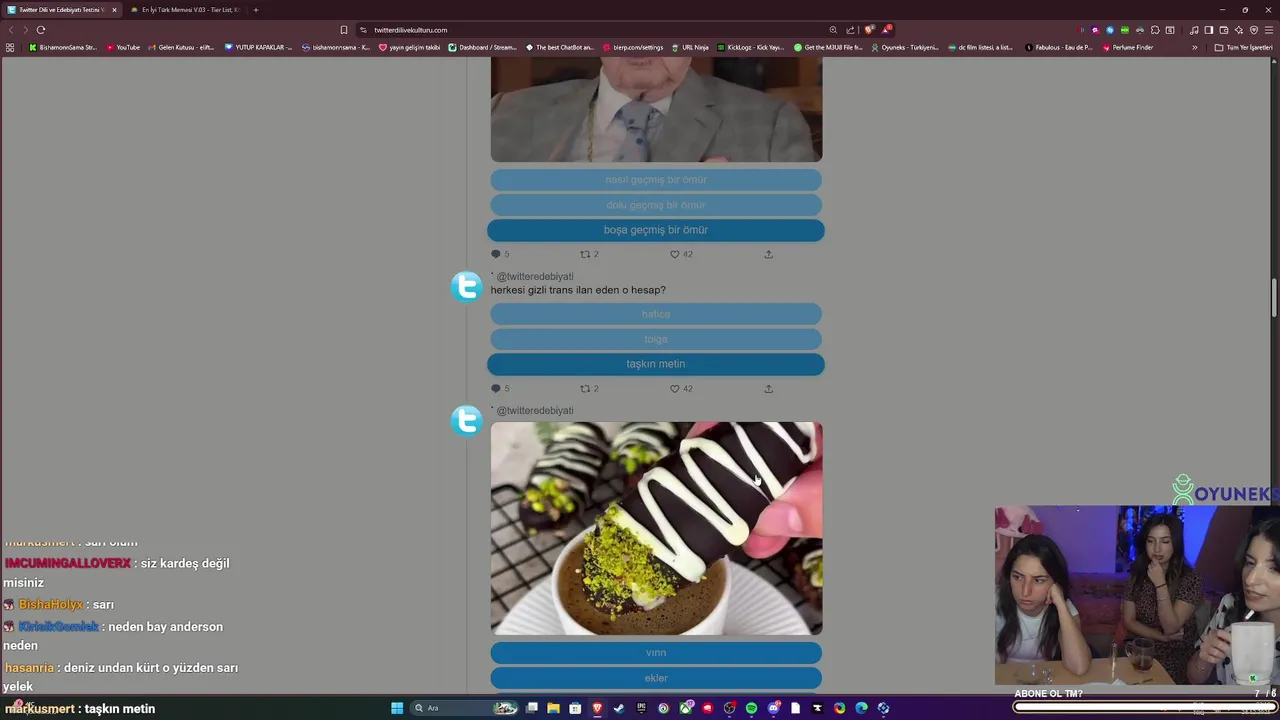Open Spotify from the taskbar
The image size is (1280, 720).
pos(751,708)
